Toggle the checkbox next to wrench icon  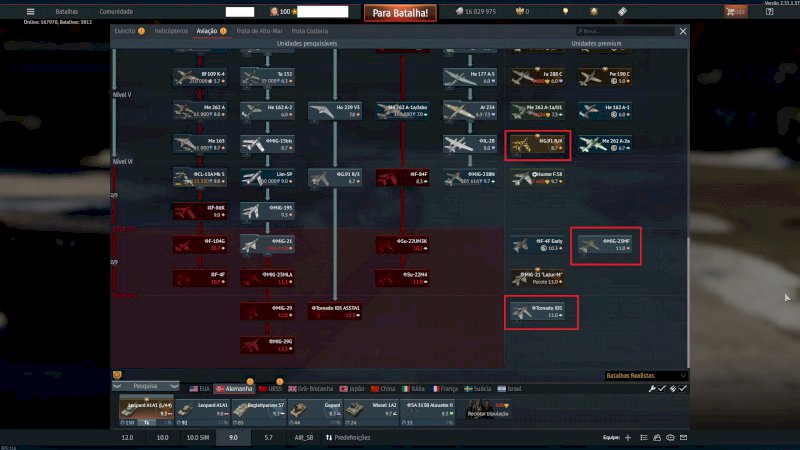662,389
